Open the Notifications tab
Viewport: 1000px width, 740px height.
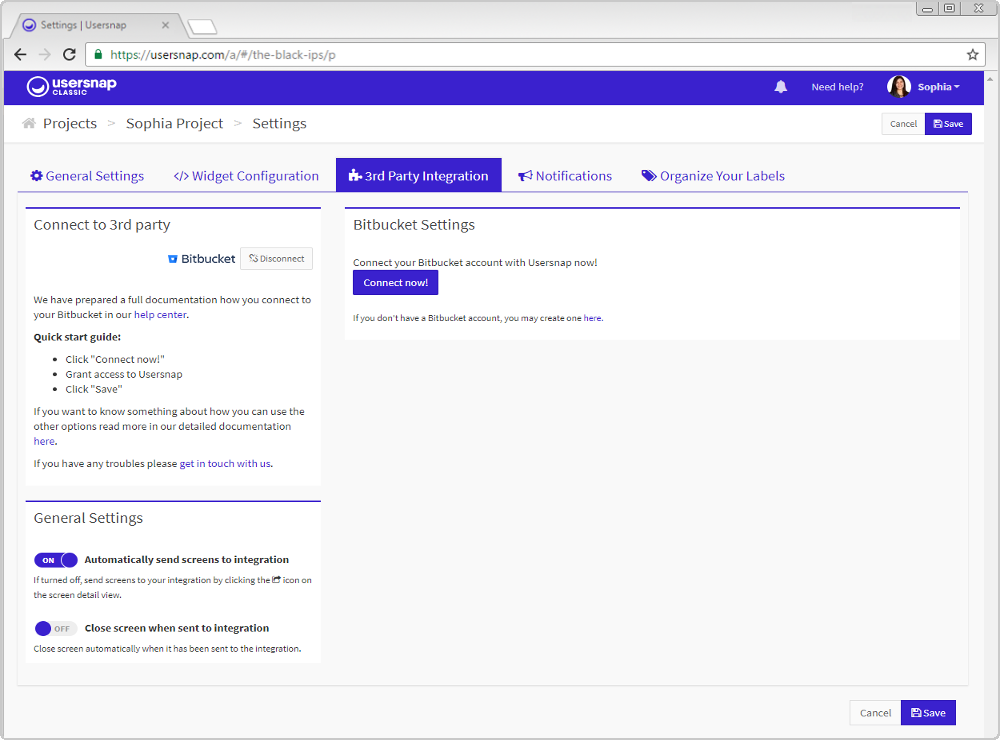coord(564,175)
